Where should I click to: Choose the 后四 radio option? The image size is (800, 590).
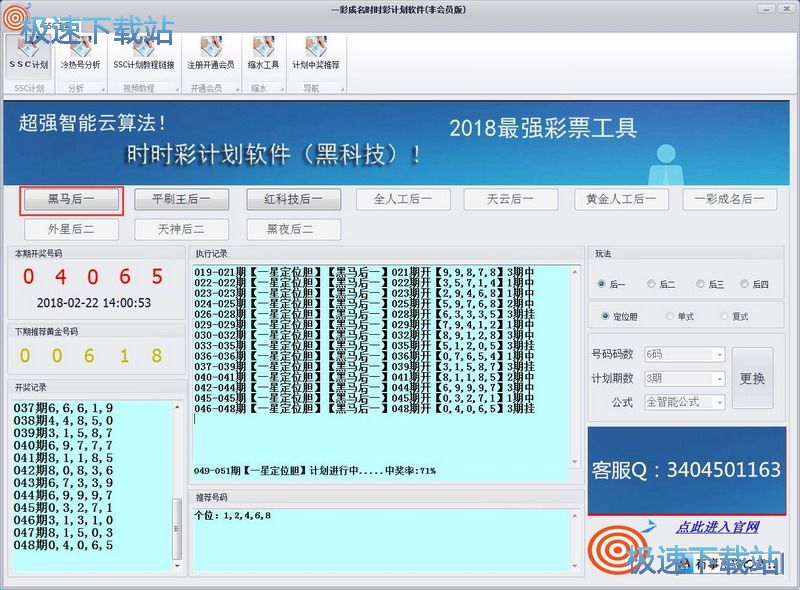[743, 284]
